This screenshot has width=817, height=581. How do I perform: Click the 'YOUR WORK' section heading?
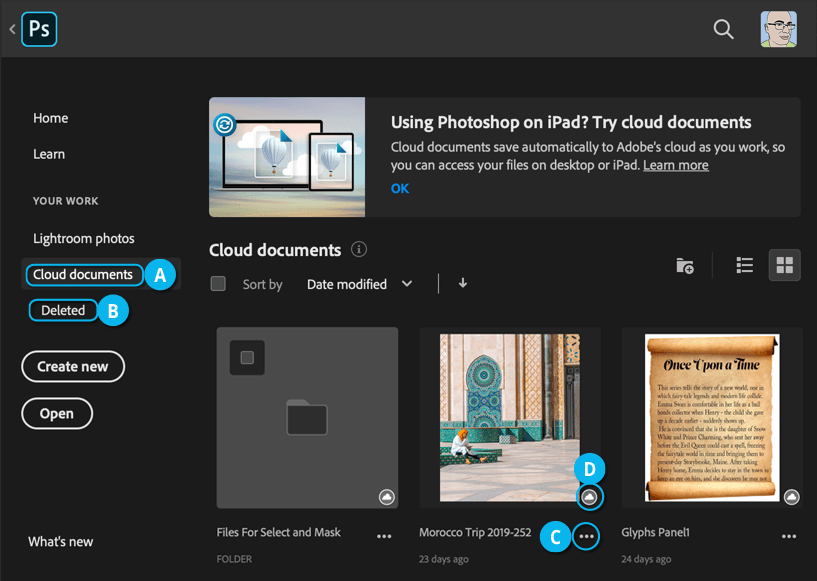click(66, 201)
